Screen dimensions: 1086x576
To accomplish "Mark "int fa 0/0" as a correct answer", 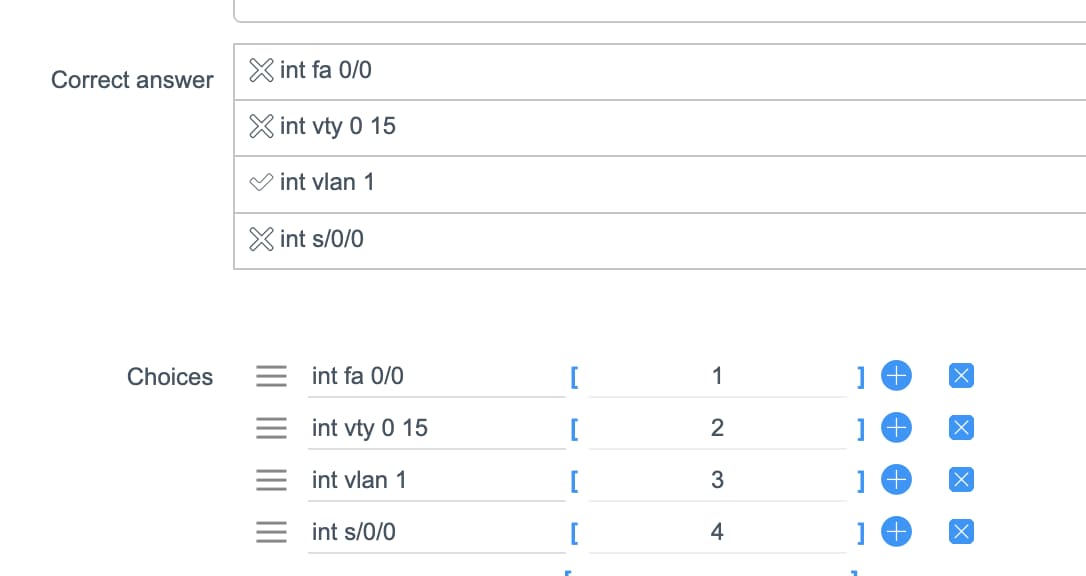I will click(x=261, y=70).
